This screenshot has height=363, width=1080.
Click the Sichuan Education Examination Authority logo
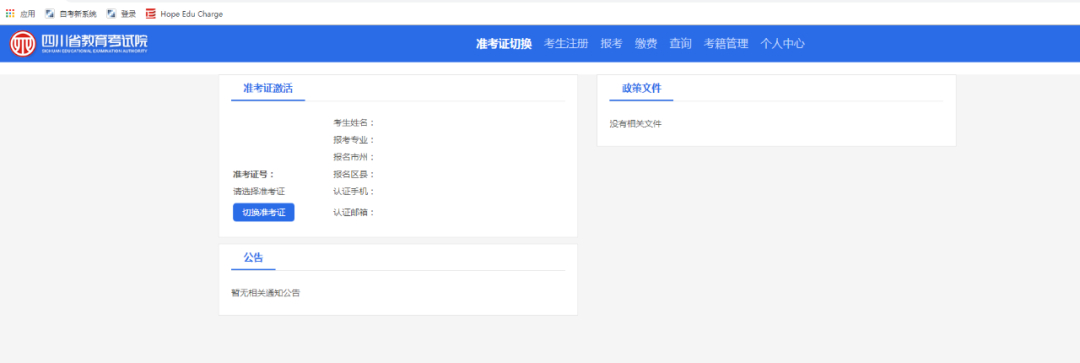(79, 44)
